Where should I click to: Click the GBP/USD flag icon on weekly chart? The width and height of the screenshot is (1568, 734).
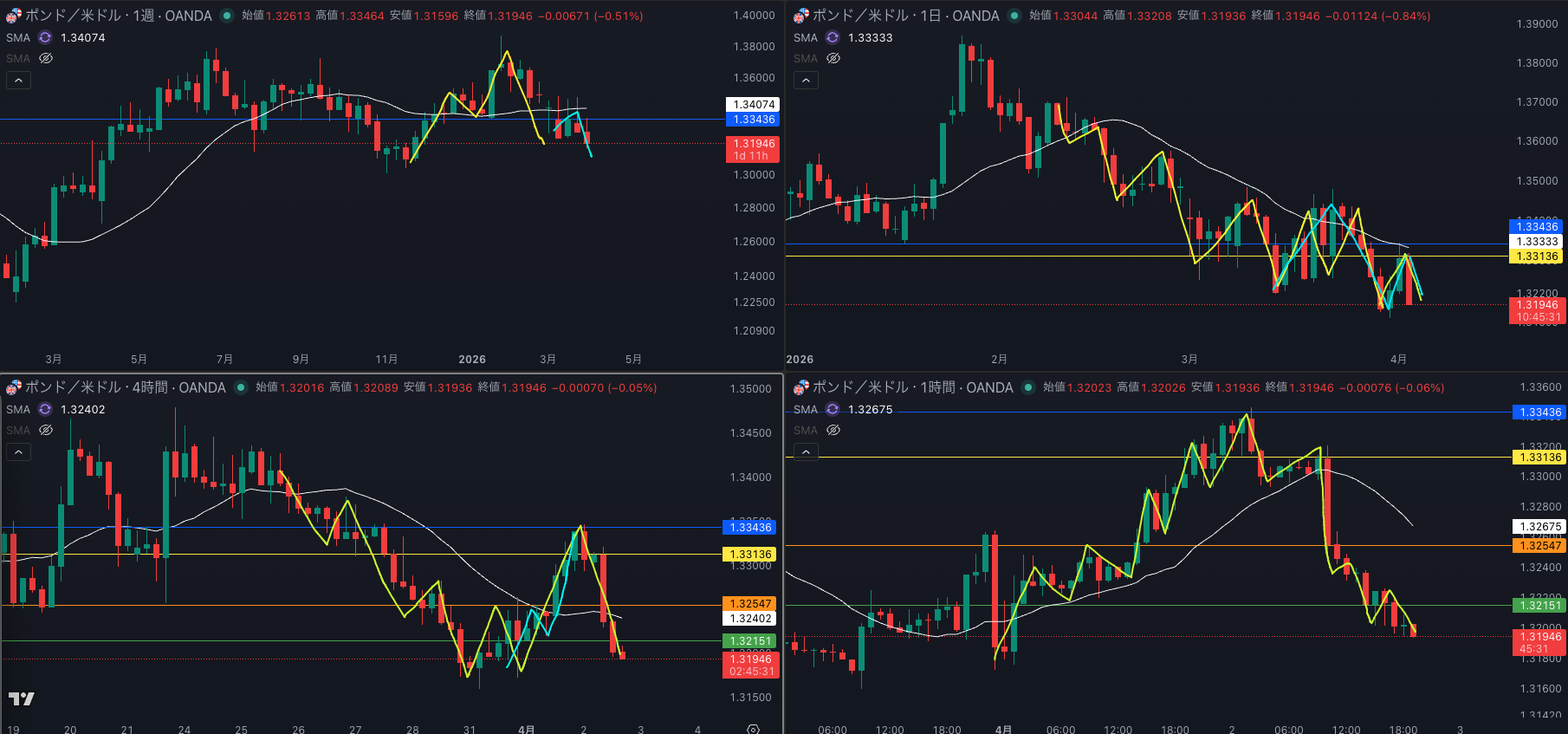pyautogui.click(x=13, y=16)
